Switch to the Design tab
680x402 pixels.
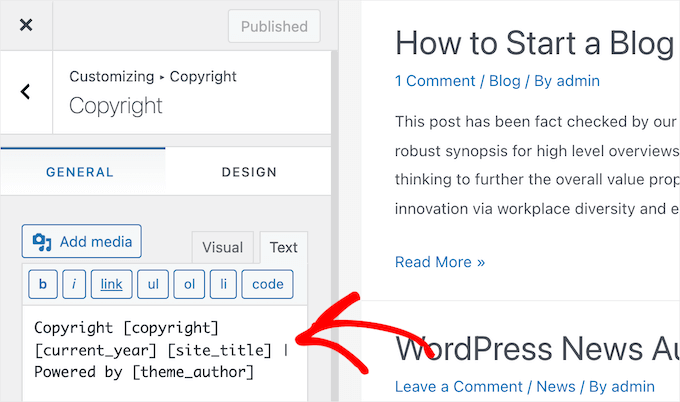click(x=249, y=172)
